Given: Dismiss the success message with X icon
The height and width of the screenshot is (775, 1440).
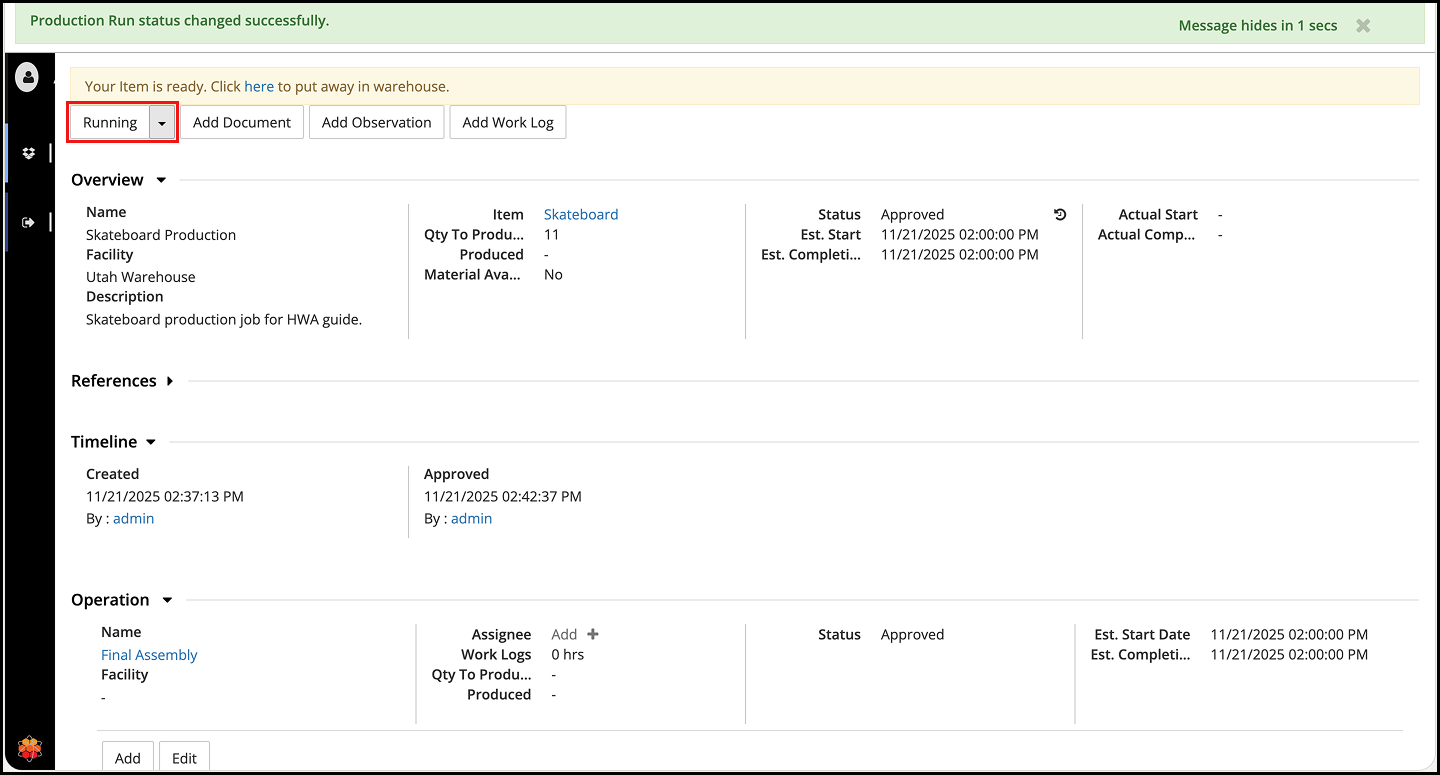Looking at the screenshot, I should point(1362,26).
